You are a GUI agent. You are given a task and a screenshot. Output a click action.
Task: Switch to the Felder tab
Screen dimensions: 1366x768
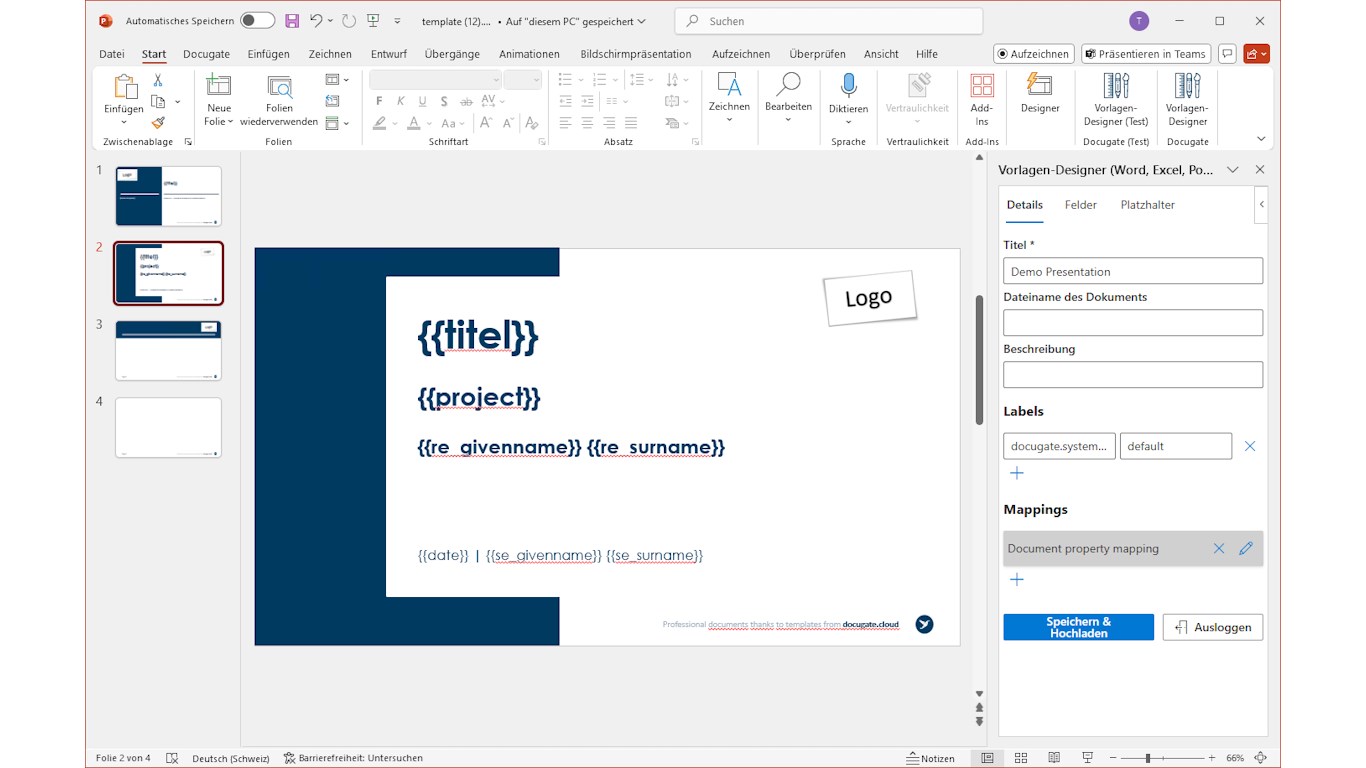click(x=1080, y=205)
